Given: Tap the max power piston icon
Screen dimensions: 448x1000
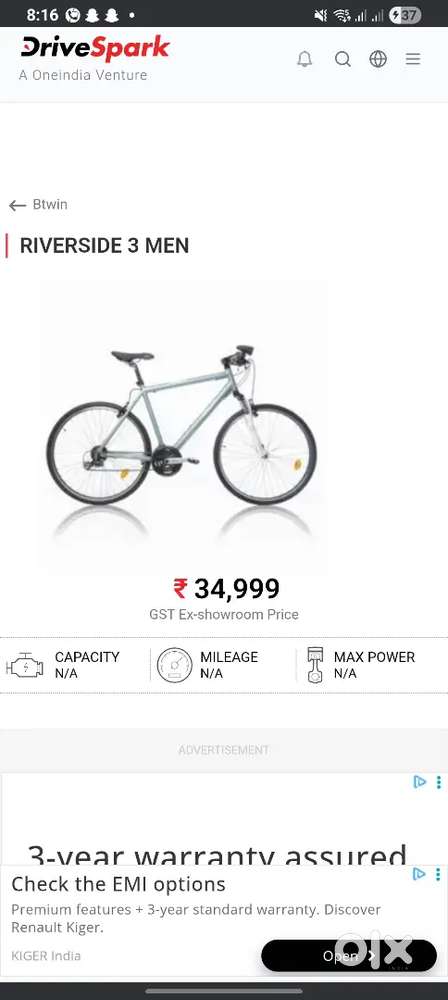Looking at the screenshot, I should (315, 665).
